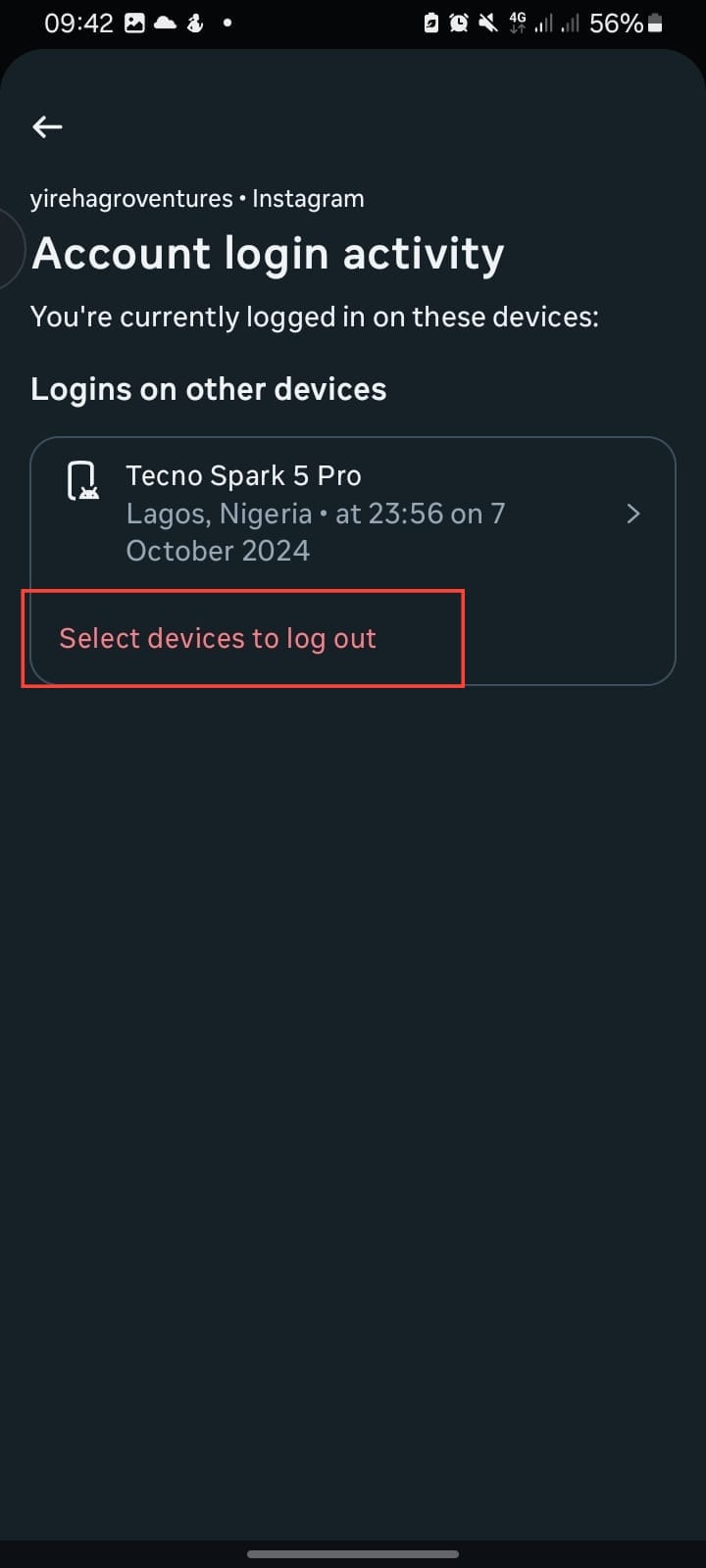
Task: Tap the home gesture bar at bottom
Action: [x=353, y=1553]
